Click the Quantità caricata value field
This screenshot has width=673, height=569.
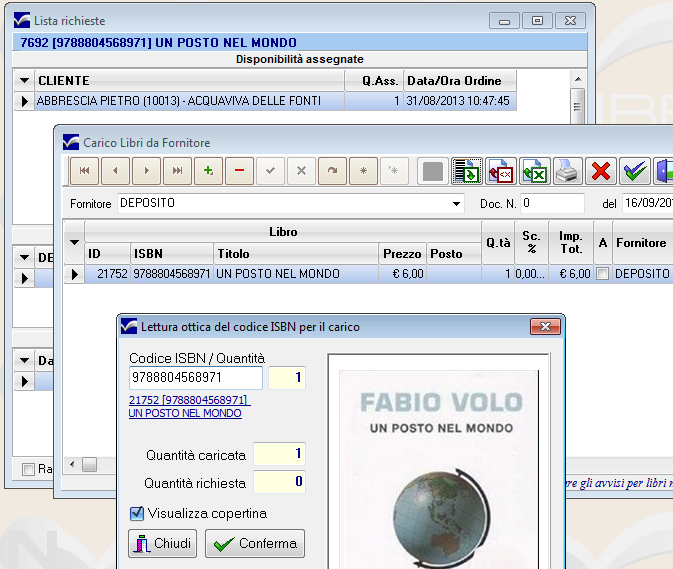point(279,454)
